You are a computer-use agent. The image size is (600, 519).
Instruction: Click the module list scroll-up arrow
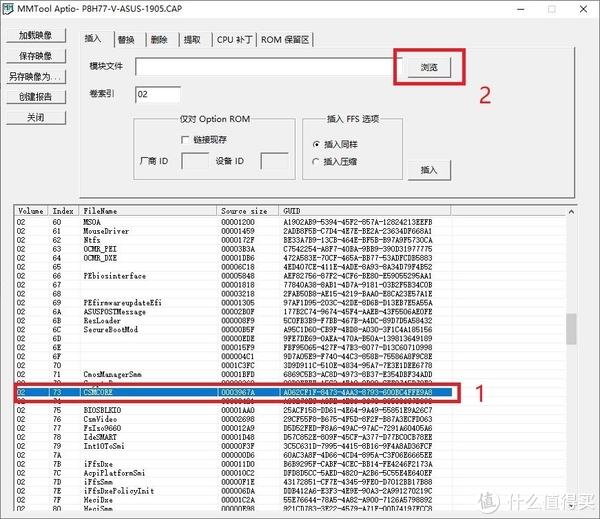pos(571,212)
